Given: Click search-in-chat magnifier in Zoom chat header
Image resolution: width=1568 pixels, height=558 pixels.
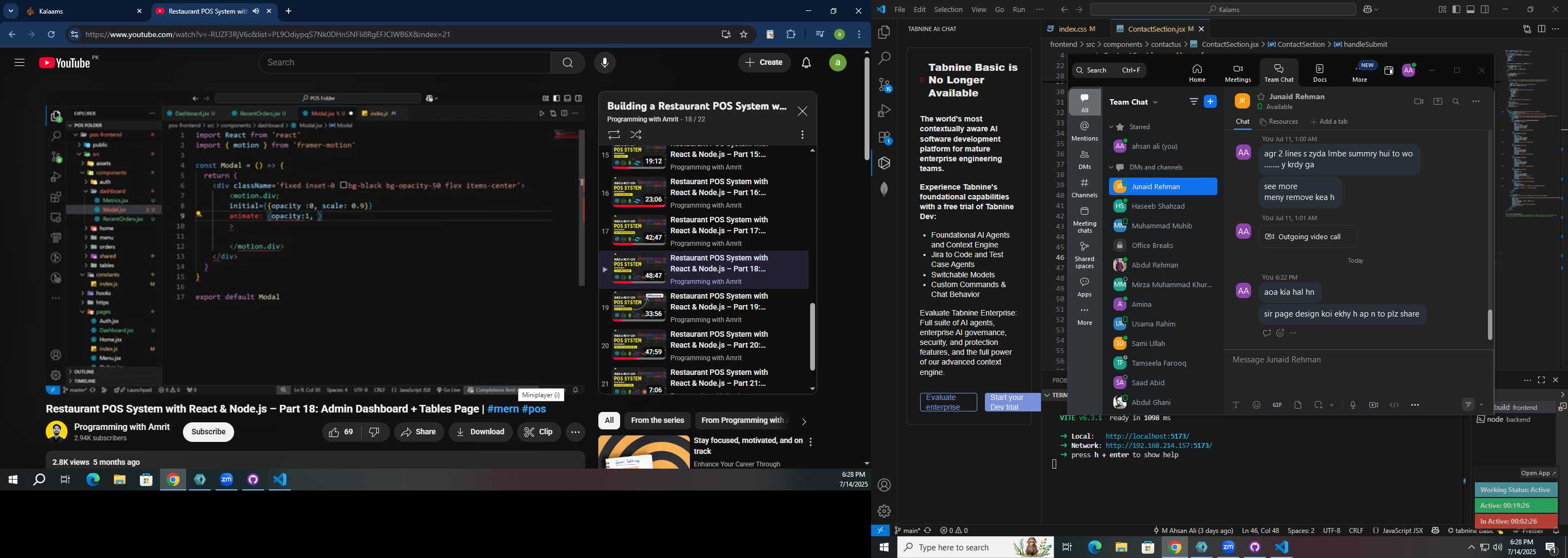Looking at the screenshot, I should click(1456, 102).
